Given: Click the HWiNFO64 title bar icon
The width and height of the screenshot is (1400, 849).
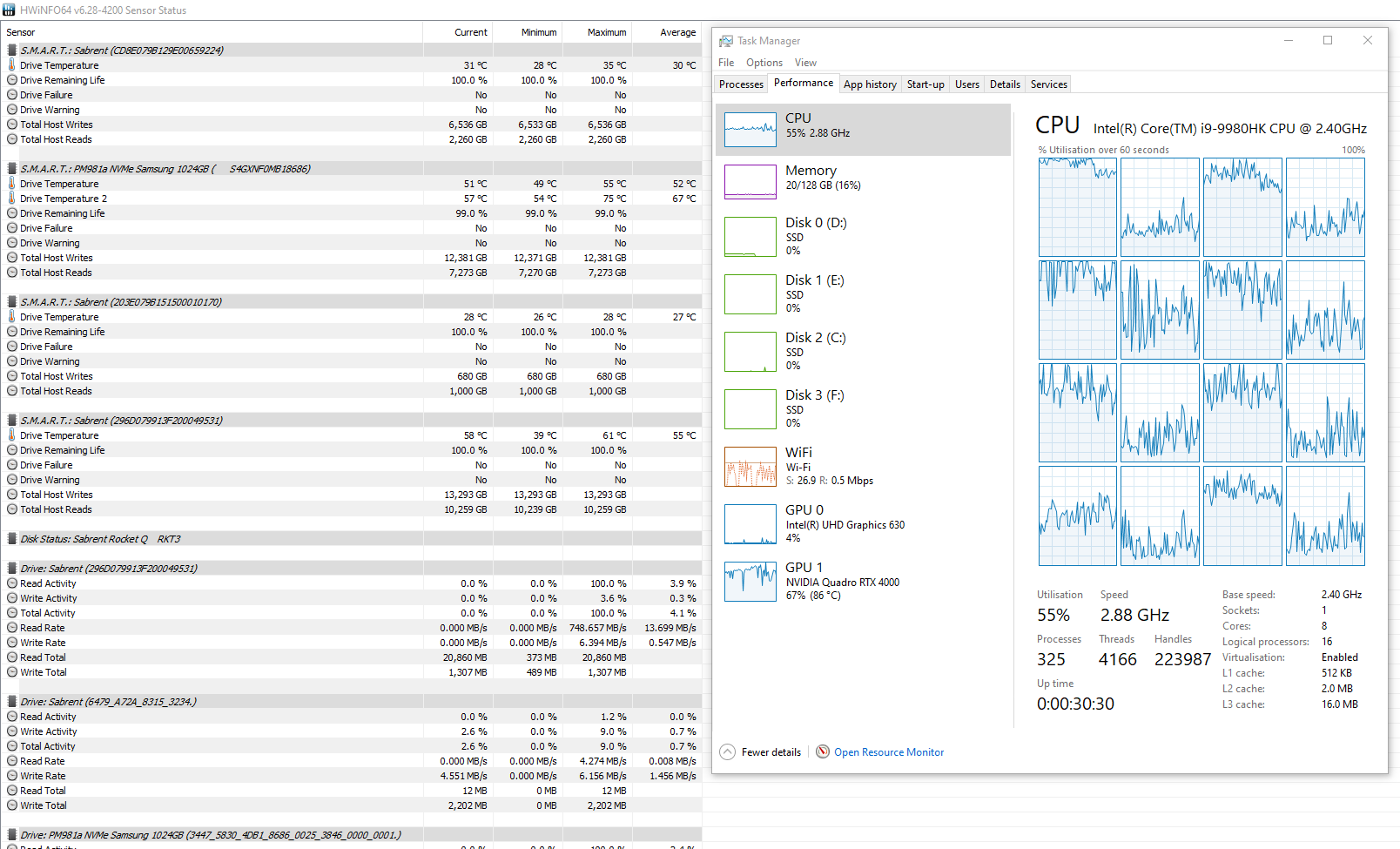Looking at the screenshot, I should click(10, 10).
